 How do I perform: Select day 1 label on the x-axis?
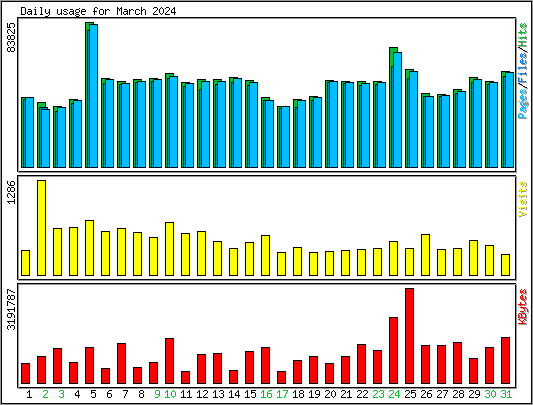tap(29, 394)
